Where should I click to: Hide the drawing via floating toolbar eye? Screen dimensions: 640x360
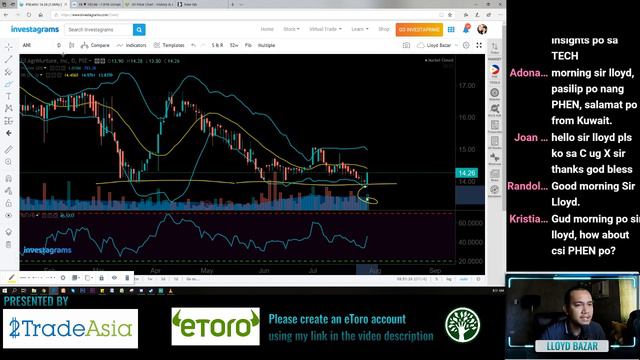click(114, 278)
